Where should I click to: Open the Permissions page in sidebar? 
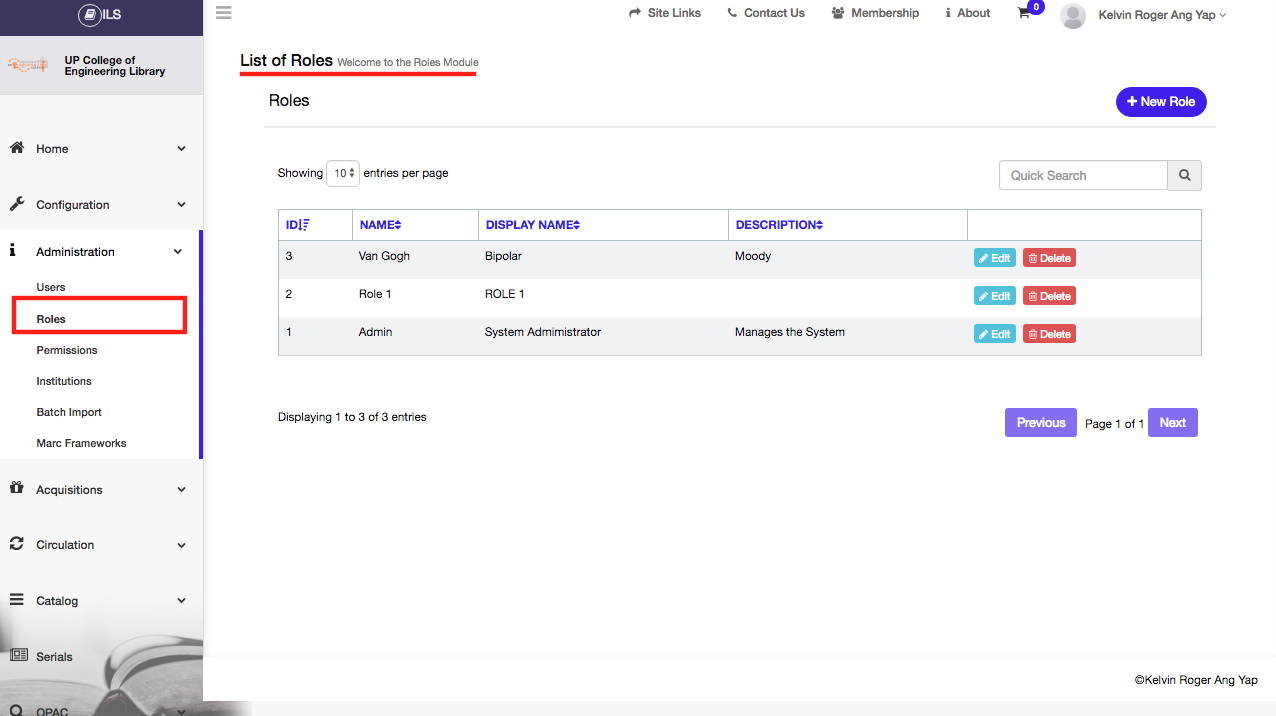coord(67,350)
